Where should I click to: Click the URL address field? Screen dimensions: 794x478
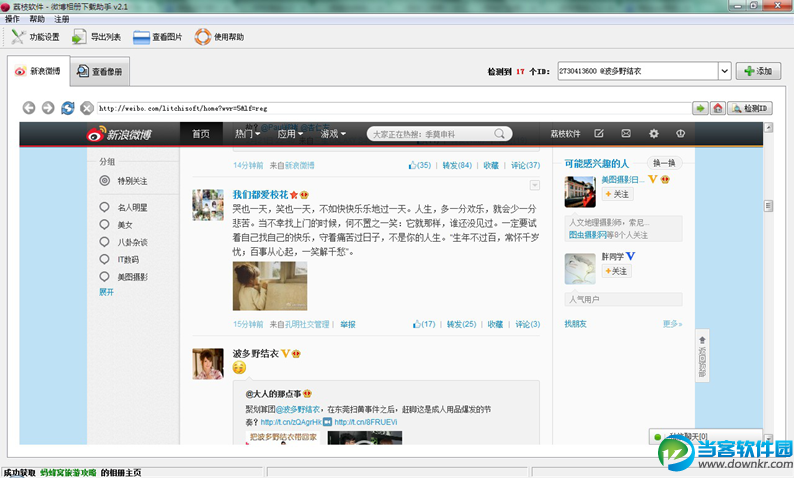tap(394, 108)
